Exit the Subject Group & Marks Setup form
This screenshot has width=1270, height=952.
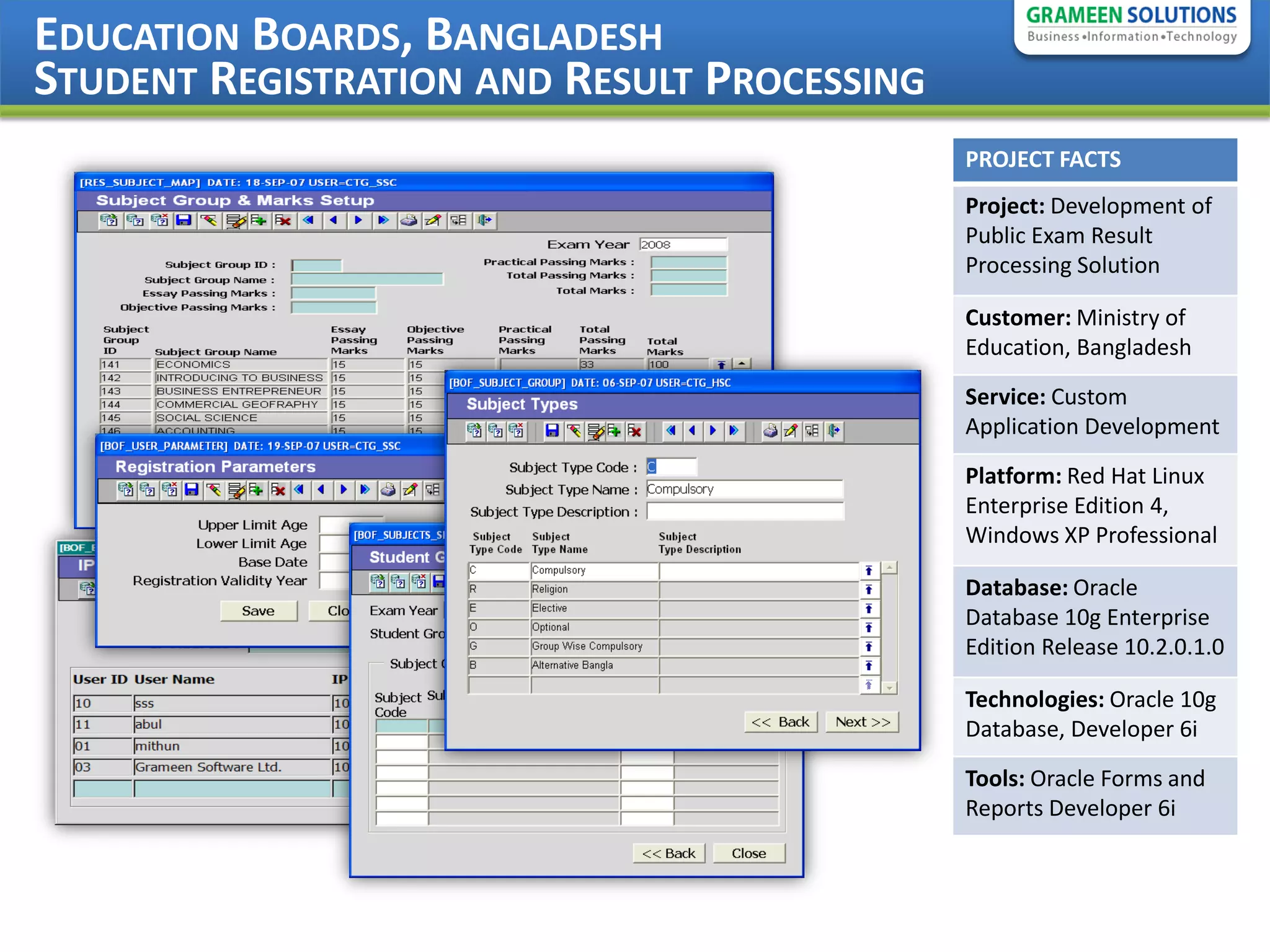(x=484, y=221)
